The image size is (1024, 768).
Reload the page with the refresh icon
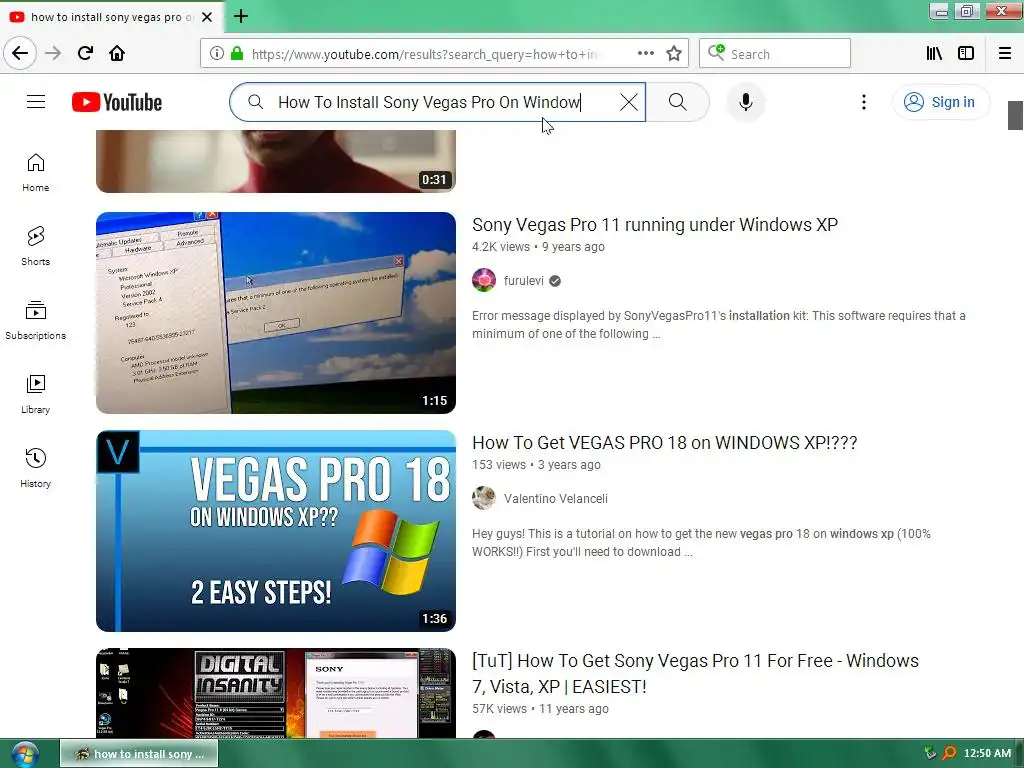86,53
